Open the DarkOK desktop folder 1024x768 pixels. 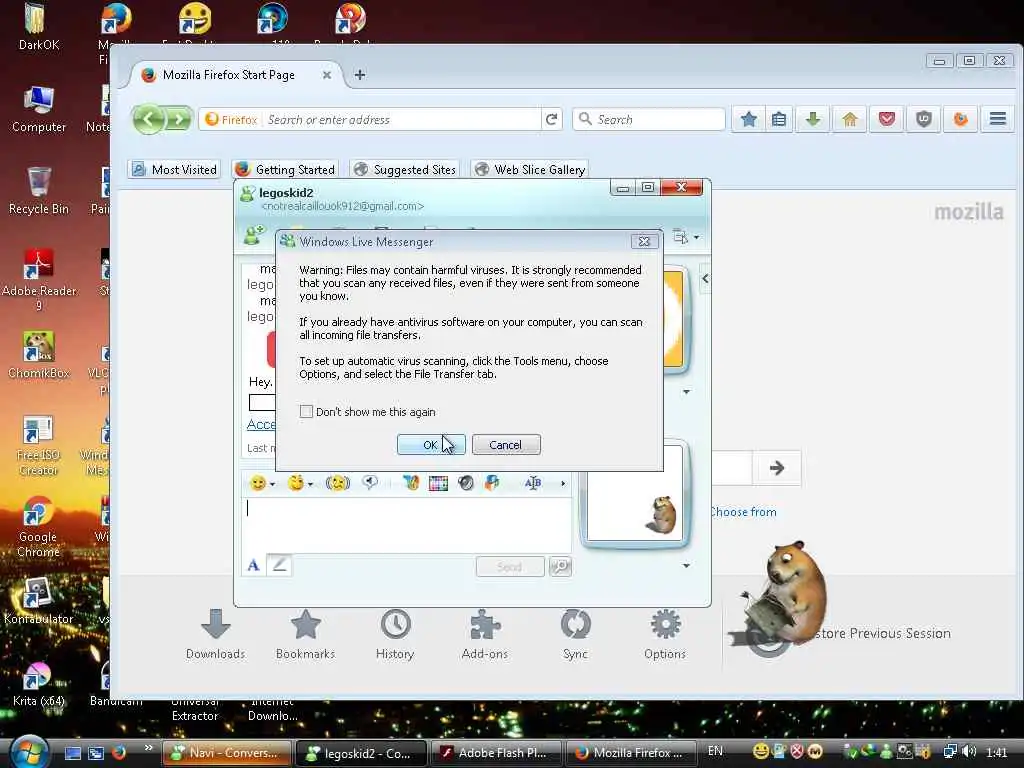pyautogui.click(x=39, y=27)
